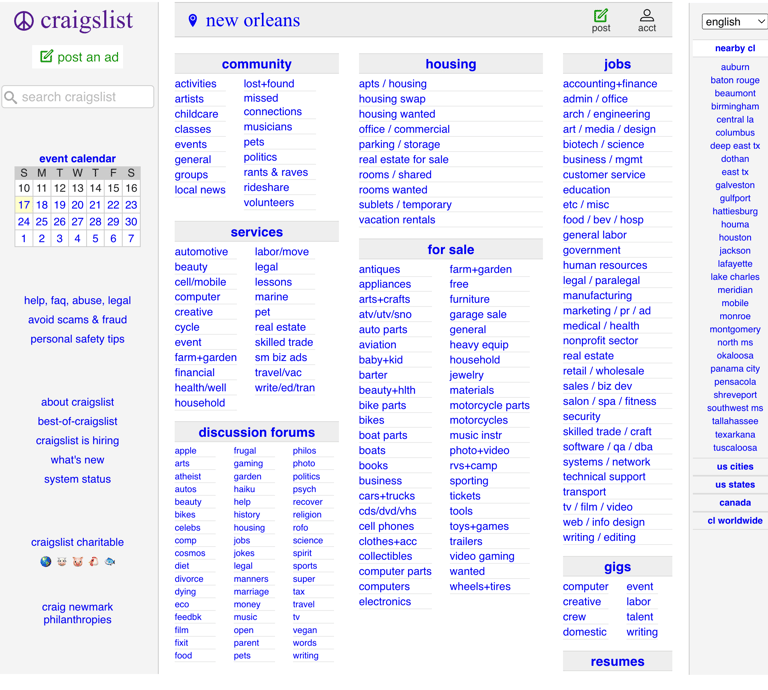Go to avoid scams & fraud page

[77, 320]
